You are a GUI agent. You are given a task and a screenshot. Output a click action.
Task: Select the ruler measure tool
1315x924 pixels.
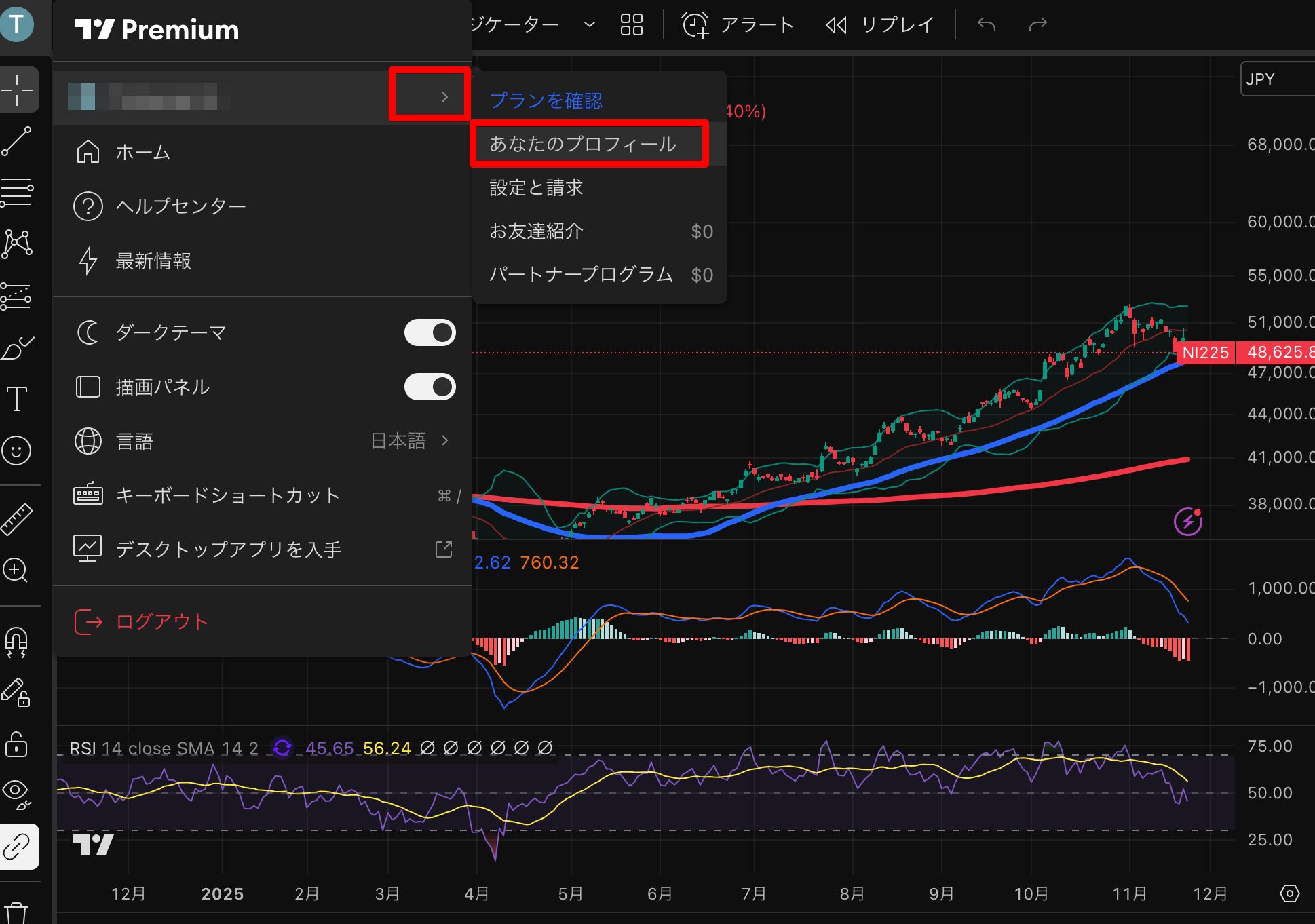pos(17,519)
